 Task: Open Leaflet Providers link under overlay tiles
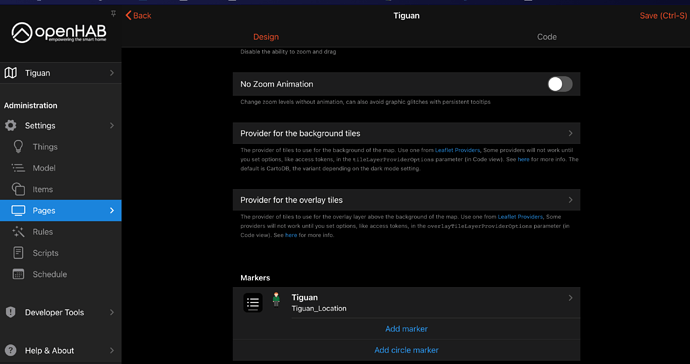click(x=520, y=217)
